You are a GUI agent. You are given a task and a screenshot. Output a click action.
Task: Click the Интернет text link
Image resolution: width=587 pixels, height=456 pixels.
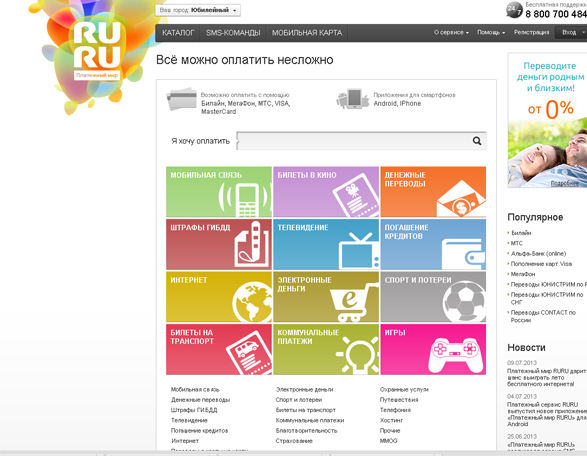pos(185,441)
